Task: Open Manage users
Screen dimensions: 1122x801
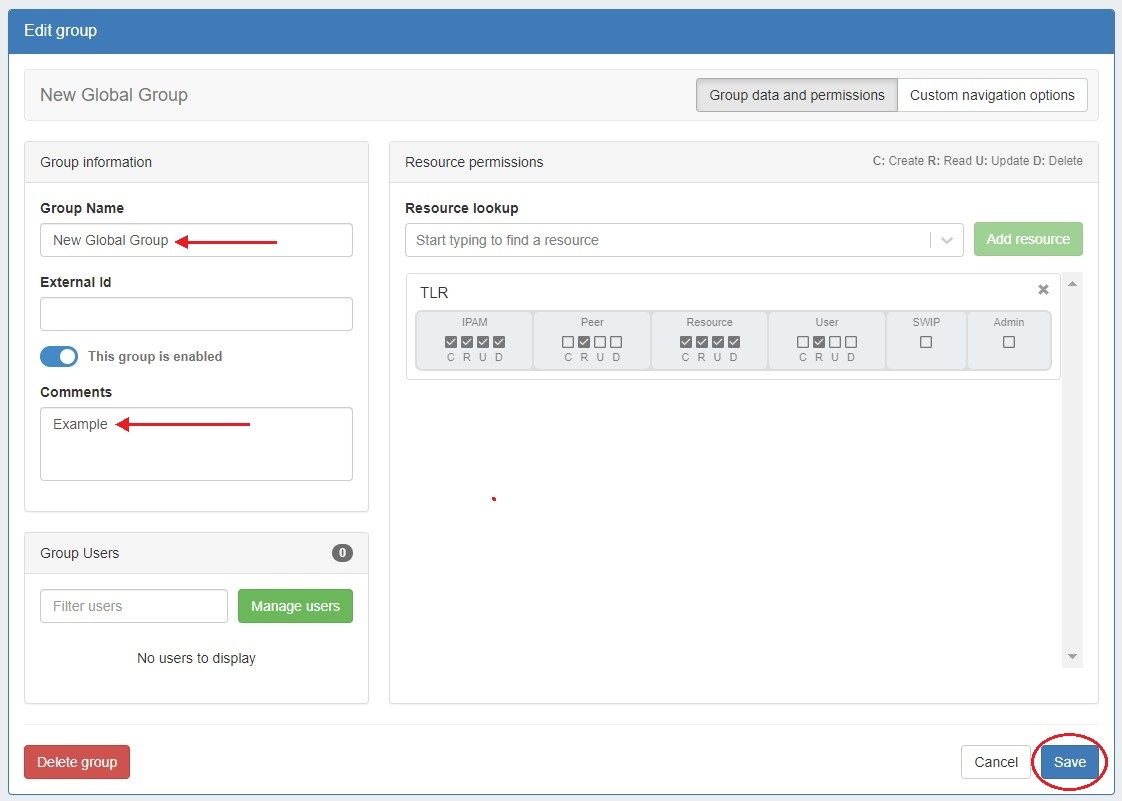Action: [295, 606]
